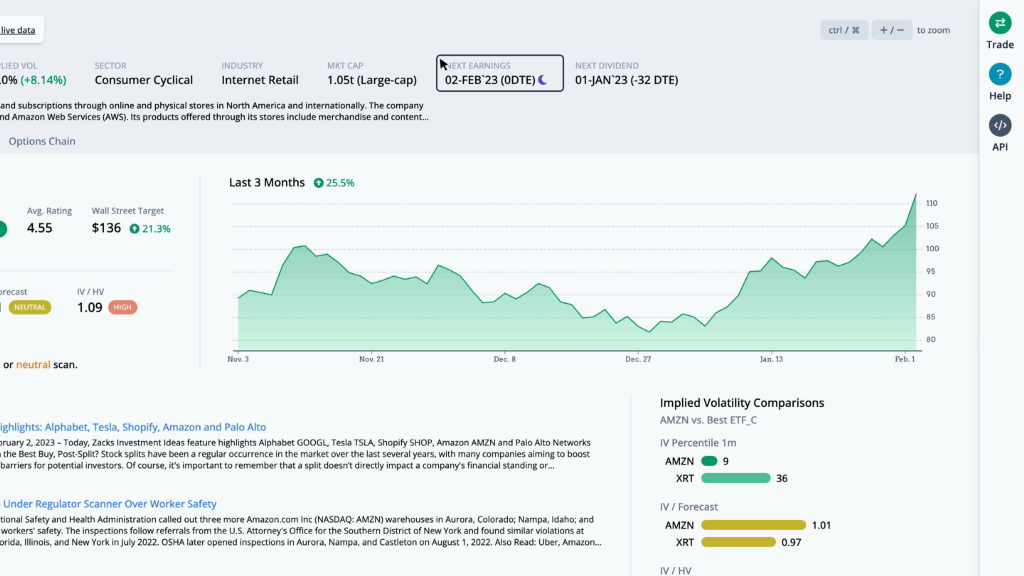Select the HIGH IV/HV badge
The width and height of the screenshot is (1024, 576).
123,308
